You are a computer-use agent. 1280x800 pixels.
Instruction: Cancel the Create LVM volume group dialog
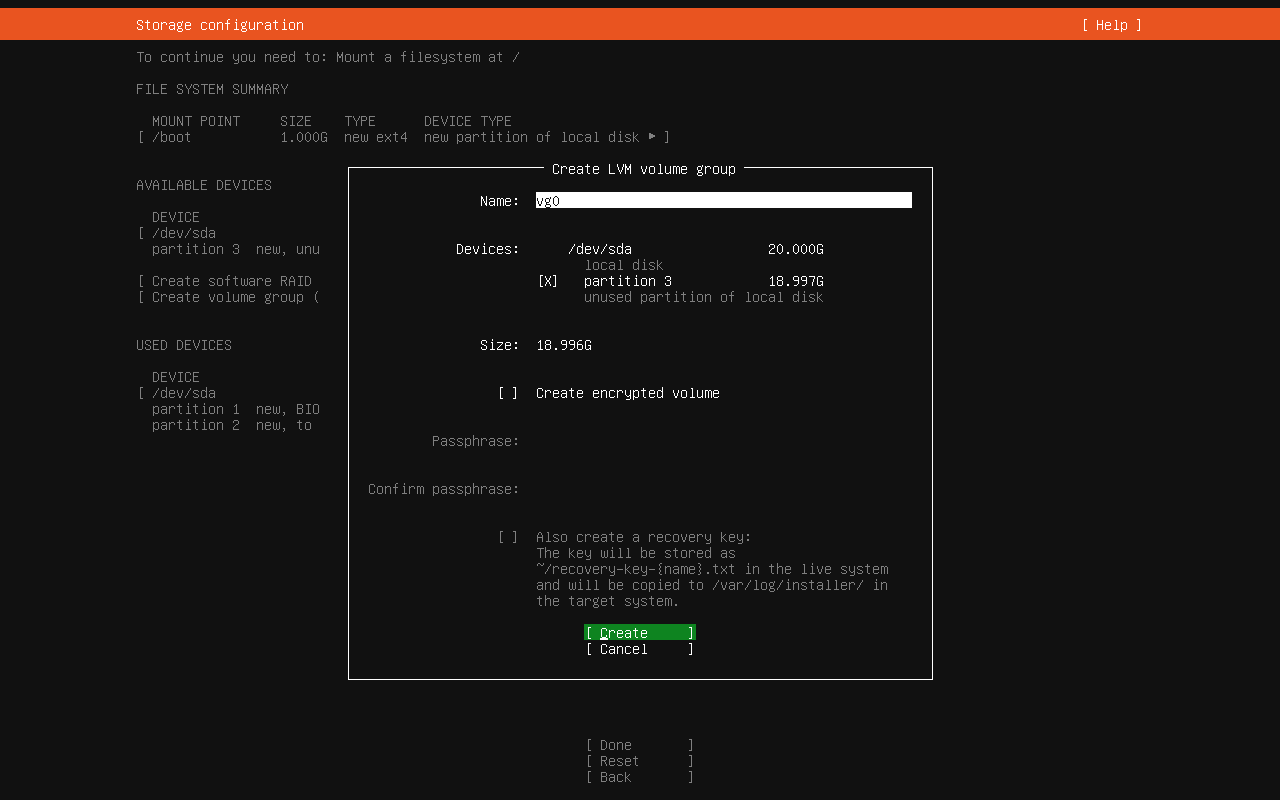pos(639,649)
